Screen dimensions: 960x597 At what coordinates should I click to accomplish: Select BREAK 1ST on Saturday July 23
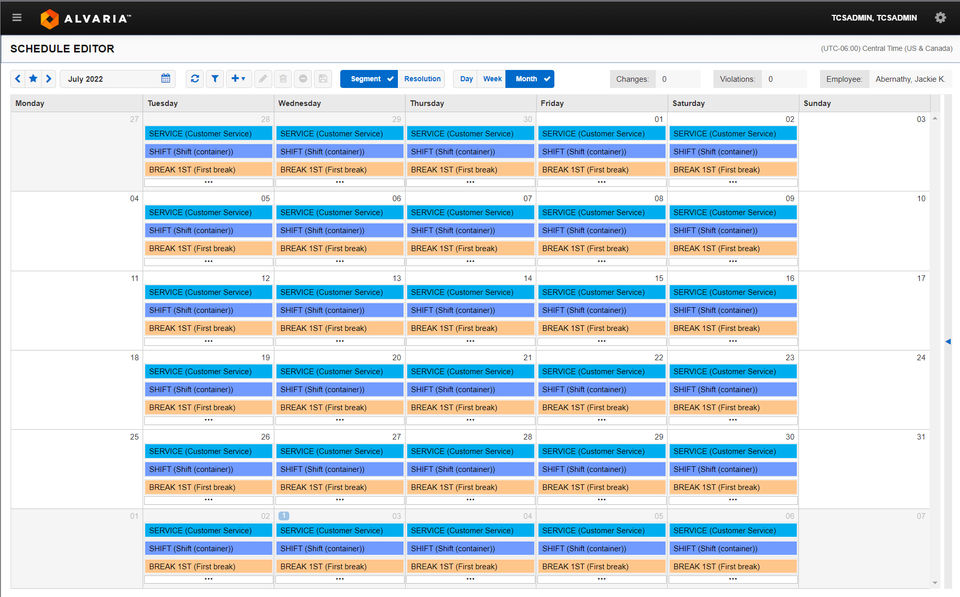point(733,408)
